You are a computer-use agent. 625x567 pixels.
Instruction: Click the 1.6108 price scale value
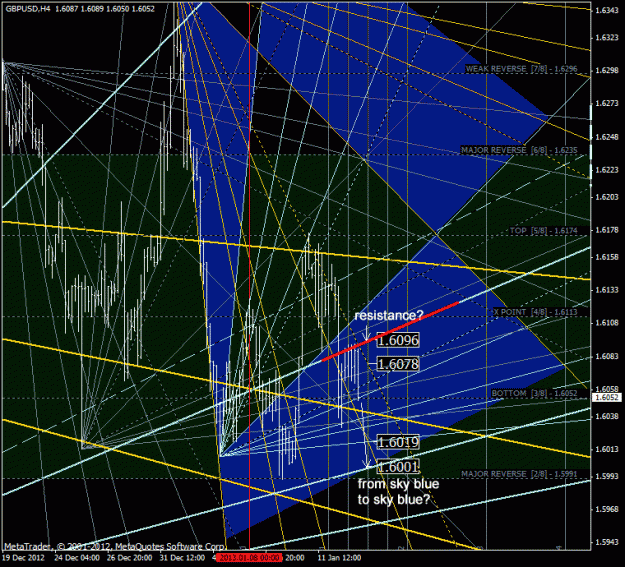(607, 323)
